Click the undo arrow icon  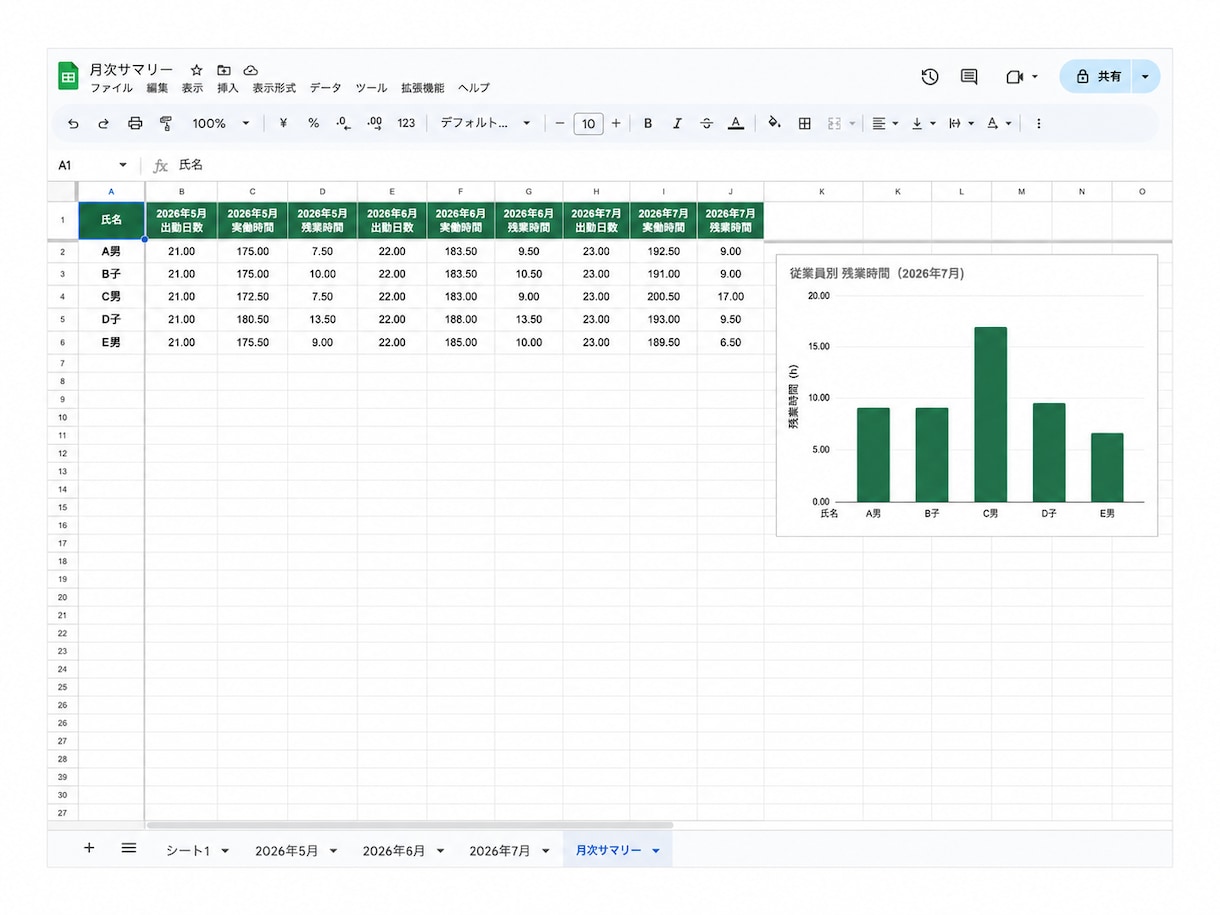pyautogui.click(x=73, y=124)
